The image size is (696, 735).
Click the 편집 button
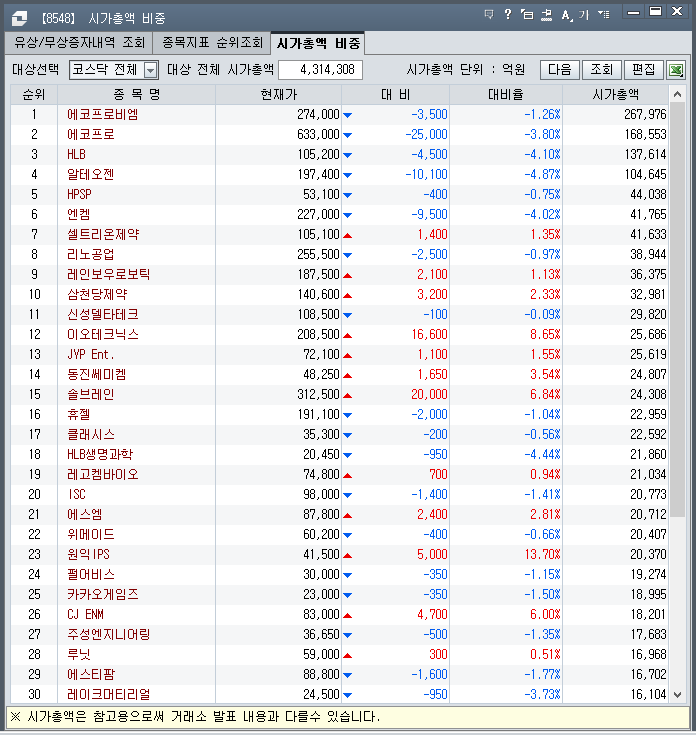click(644, 70)
